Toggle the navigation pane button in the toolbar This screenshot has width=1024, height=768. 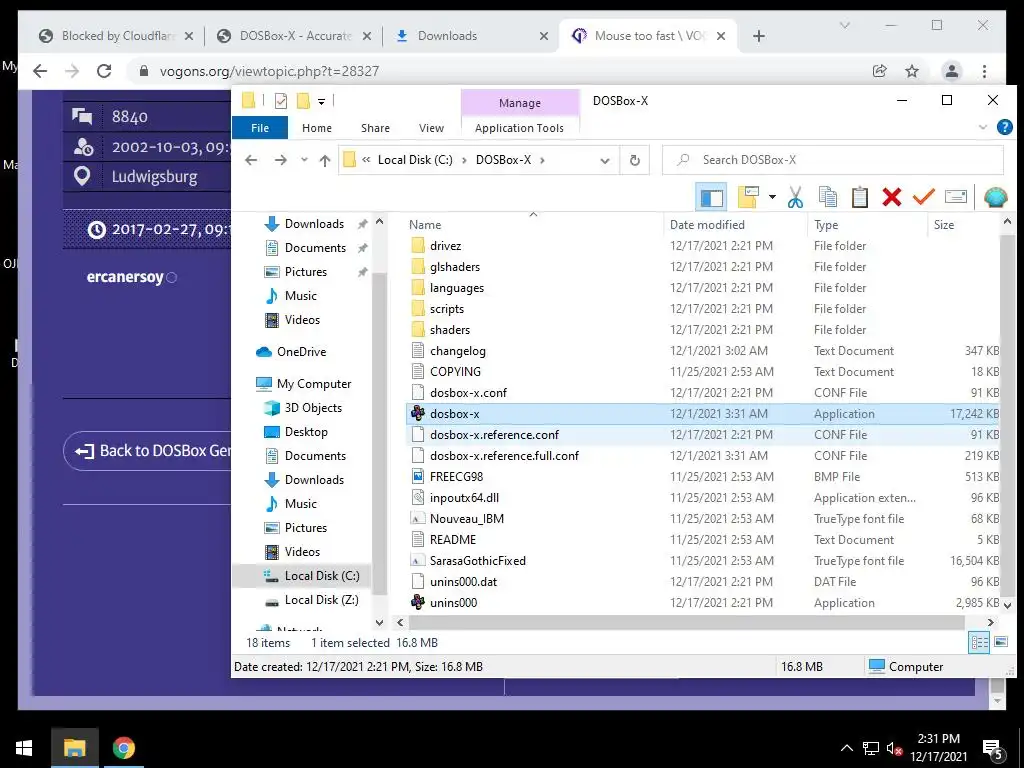[x=711, y=197]
